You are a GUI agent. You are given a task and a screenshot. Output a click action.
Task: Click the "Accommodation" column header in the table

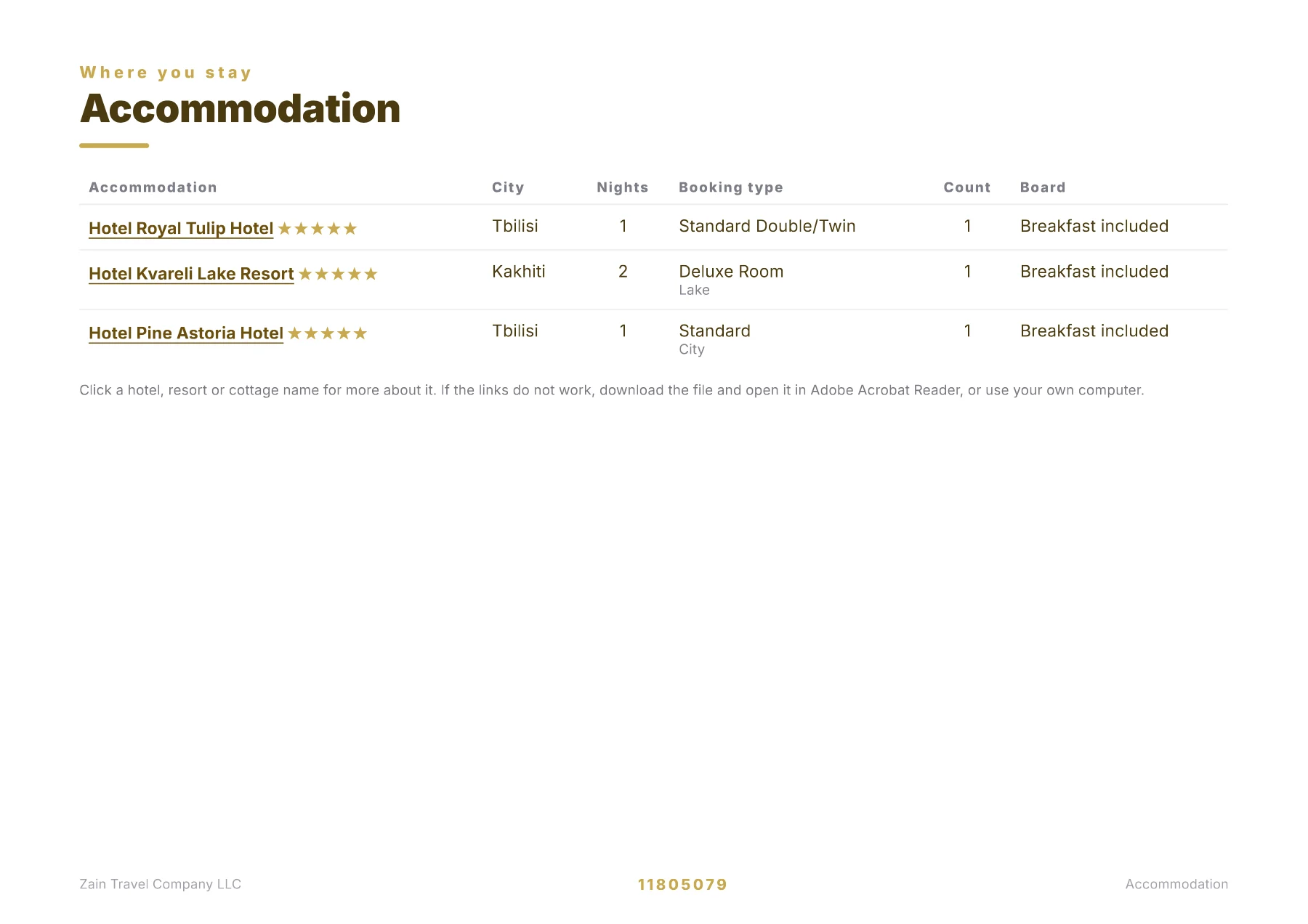click(153, 187)
